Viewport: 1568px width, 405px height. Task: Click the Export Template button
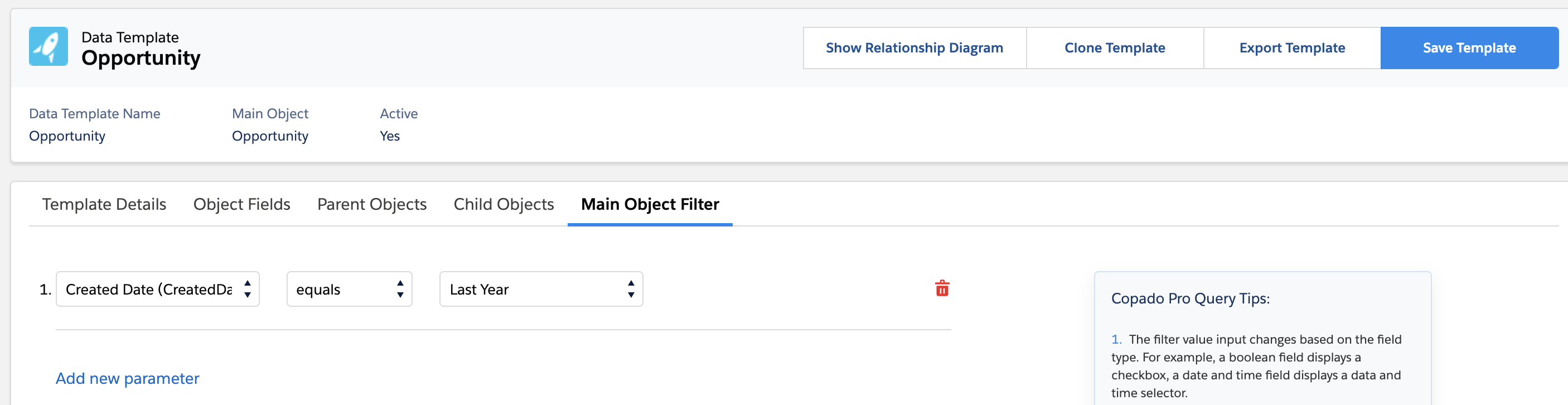(1291, 48)
